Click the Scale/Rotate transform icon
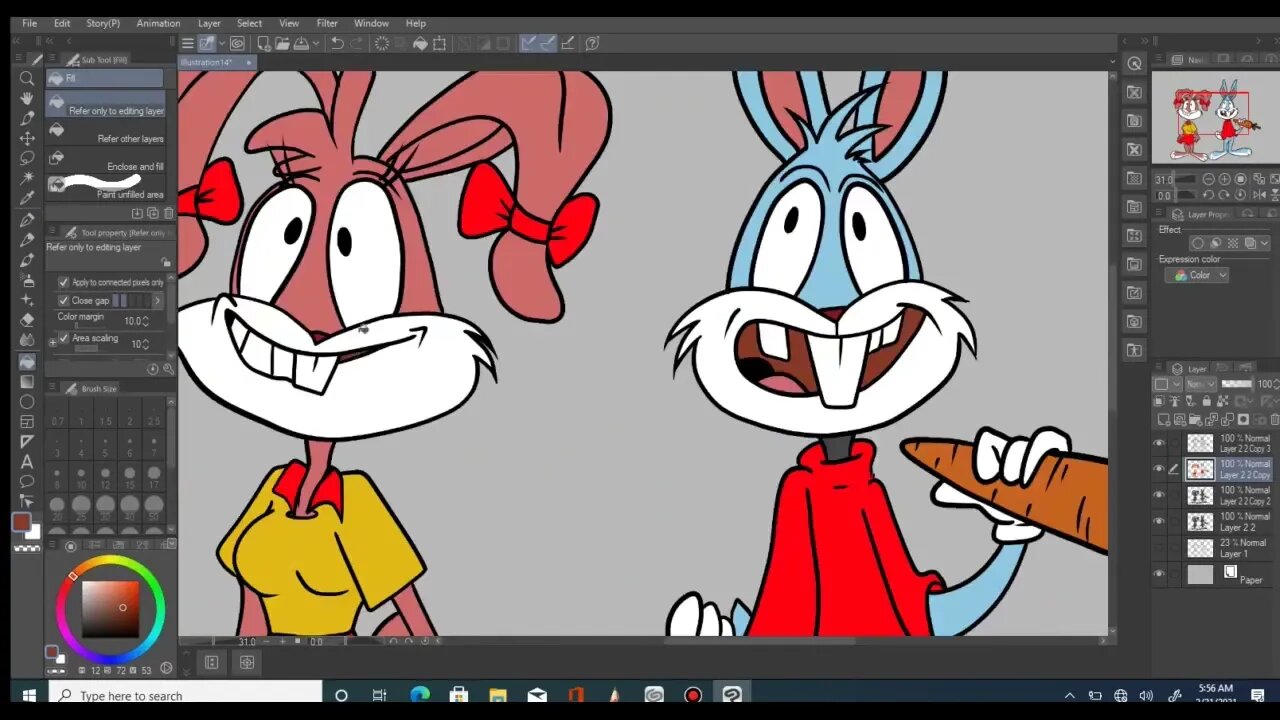Screen dimensions: 1280x720 [439, 43]
